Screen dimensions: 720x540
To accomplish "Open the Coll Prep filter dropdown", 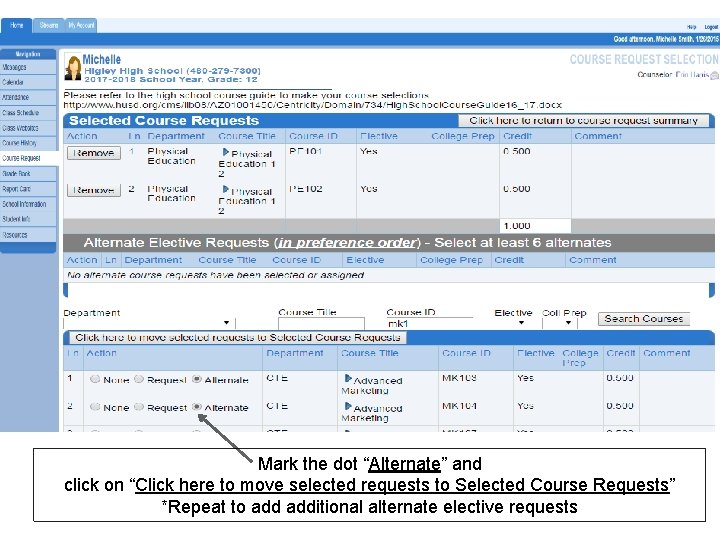I will [x=559, y=323].
